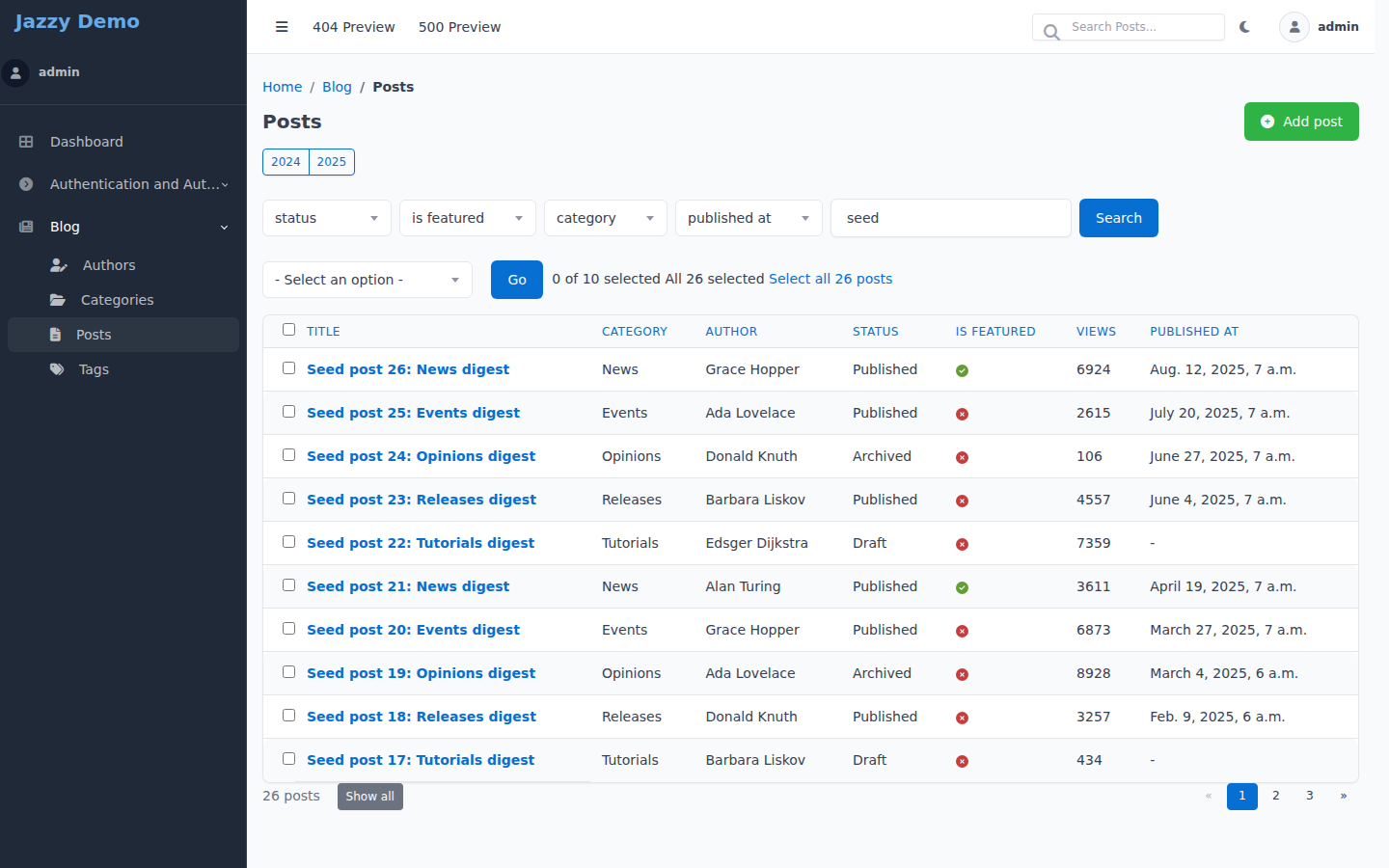Image resolution: width=1389 pixels, height=868 pixels.
Task: Open the is featured filter dropdown
Action: coord(468,218)
